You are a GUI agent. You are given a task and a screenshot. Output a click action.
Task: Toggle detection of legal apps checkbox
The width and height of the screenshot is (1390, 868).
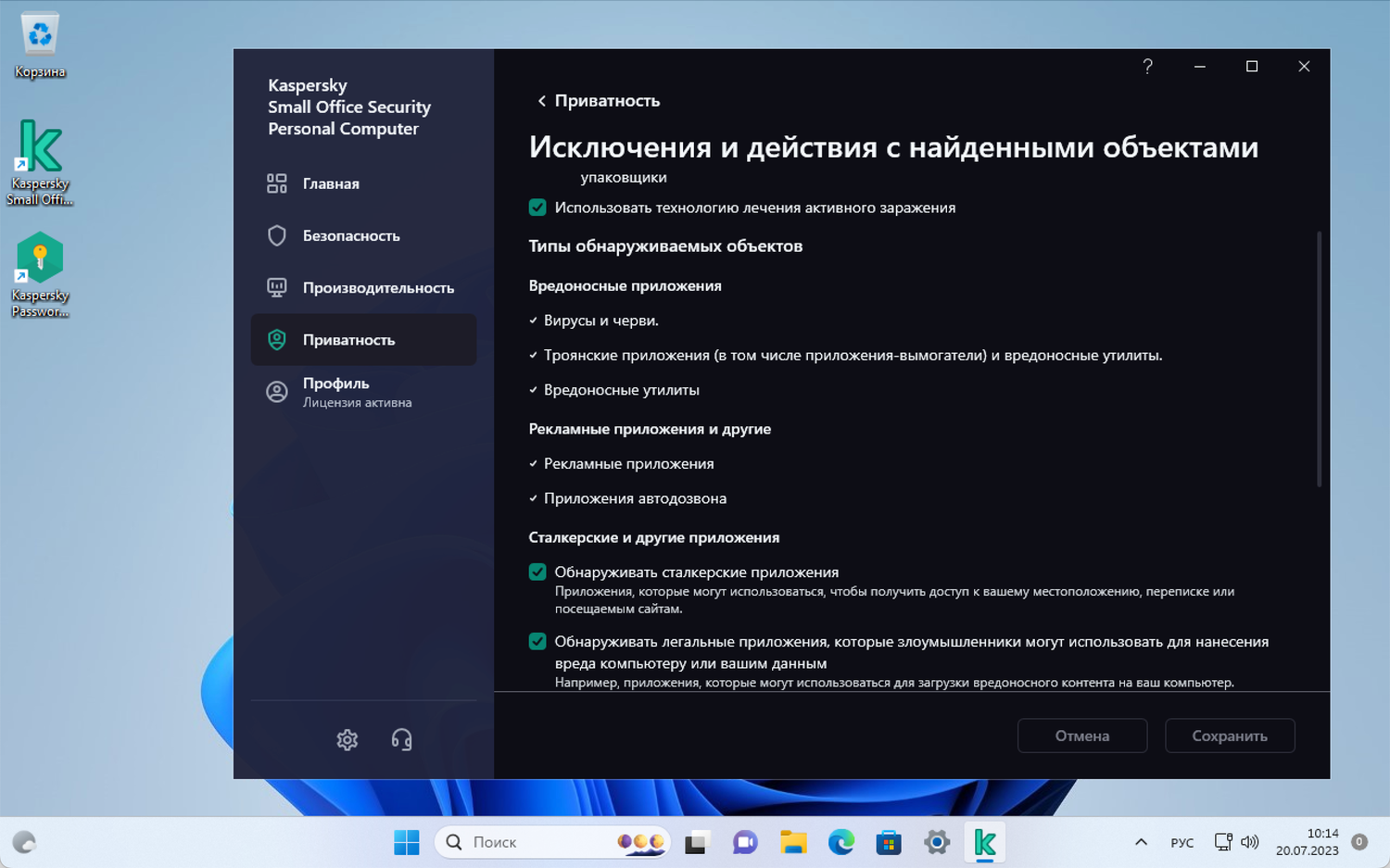(x=537, y=641)
